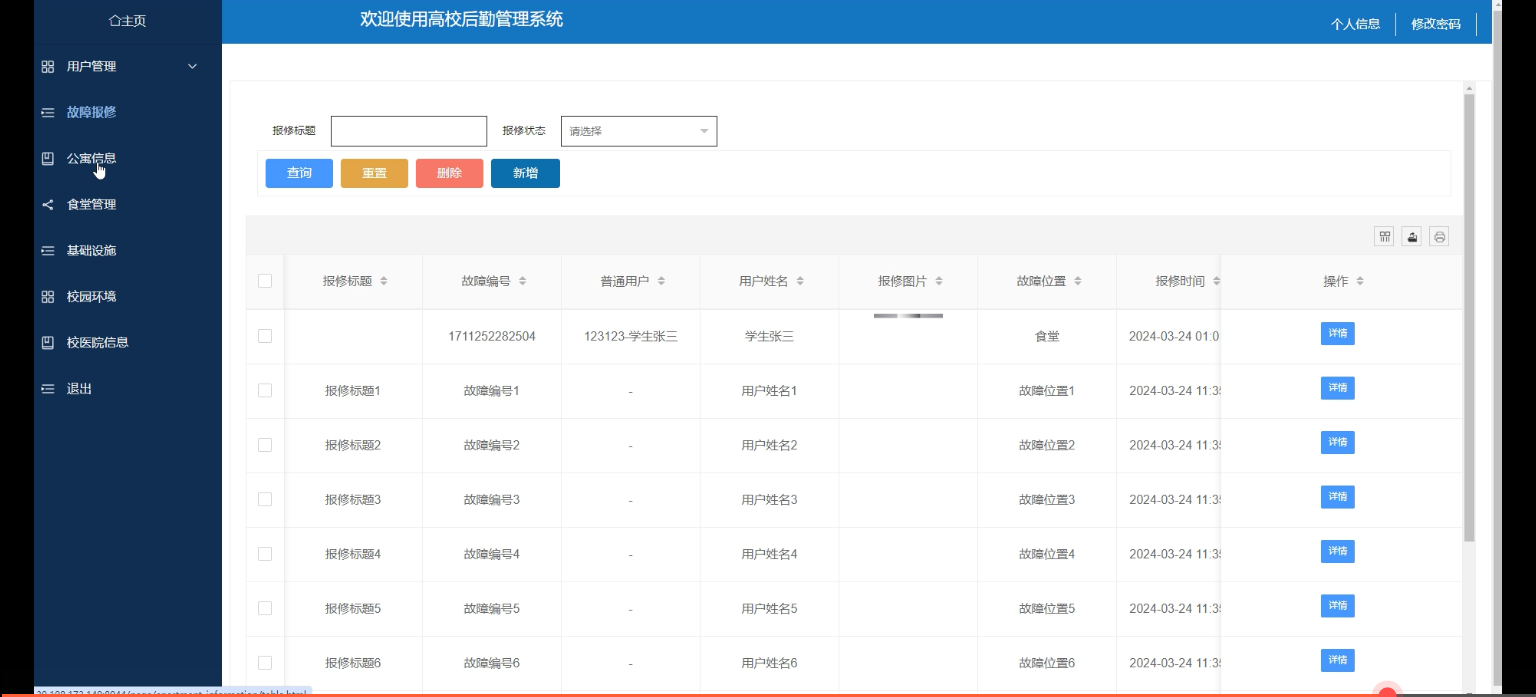Open 详情 for the 报修标题3 row
The width and height of the screenshot is (1536, 697).
point(1338,496)
